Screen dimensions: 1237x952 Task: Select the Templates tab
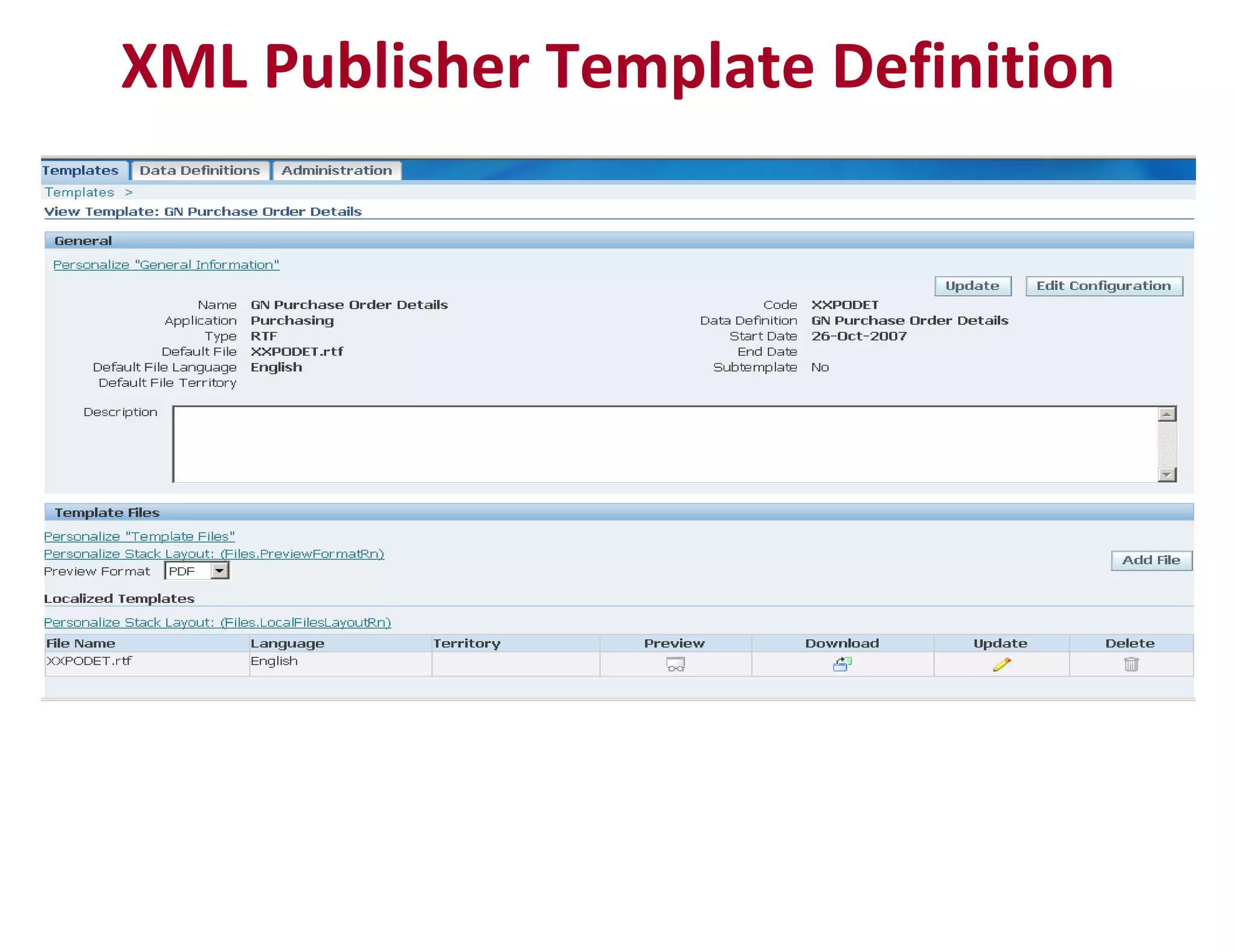[81, 171]
